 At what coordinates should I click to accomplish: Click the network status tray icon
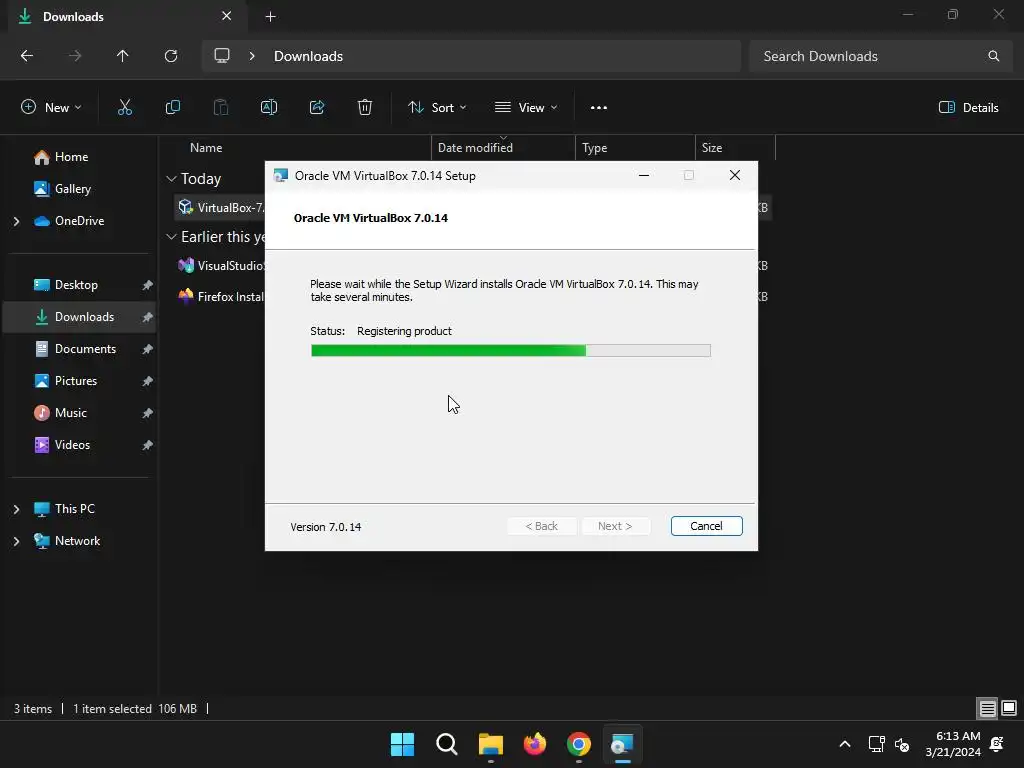coord(876,744)
